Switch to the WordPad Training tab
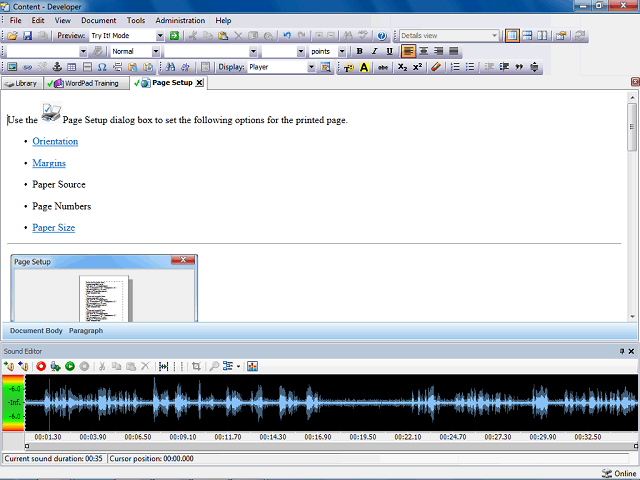Screen dimensions: 640x480 click(x=86, y=83)
